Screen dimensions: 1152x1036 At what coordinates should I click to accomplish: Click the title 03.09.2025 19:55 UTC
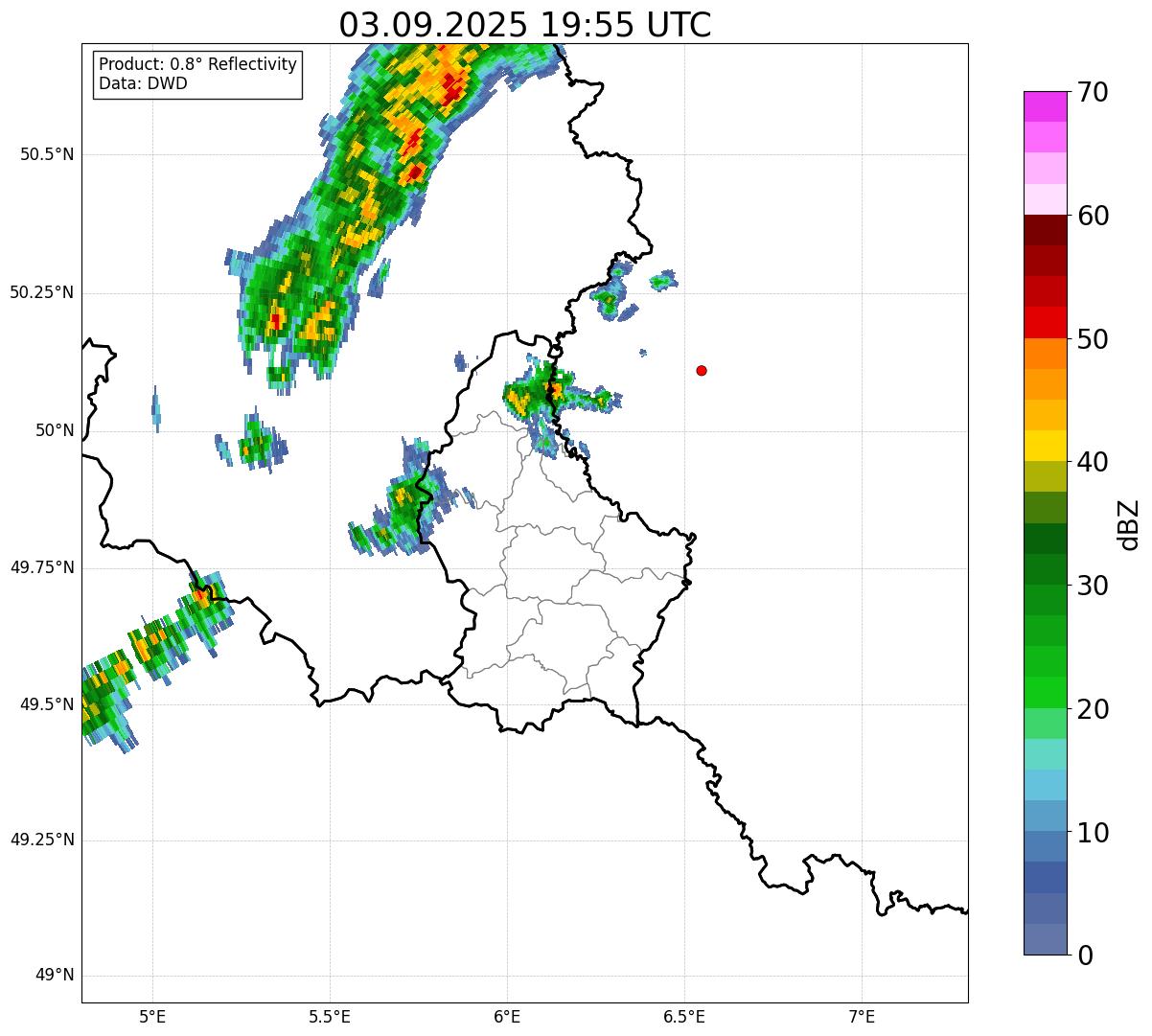[525, 25]
